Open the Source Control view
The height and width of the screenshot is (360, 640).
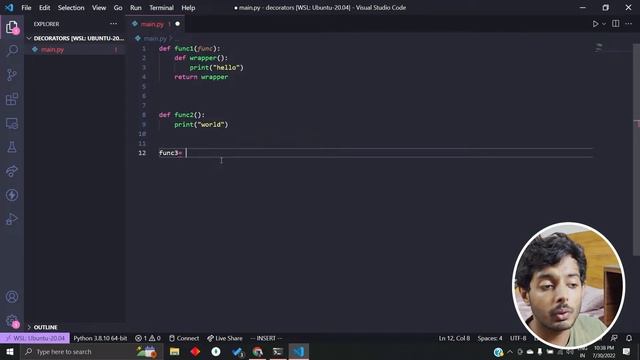pos(12,75)
